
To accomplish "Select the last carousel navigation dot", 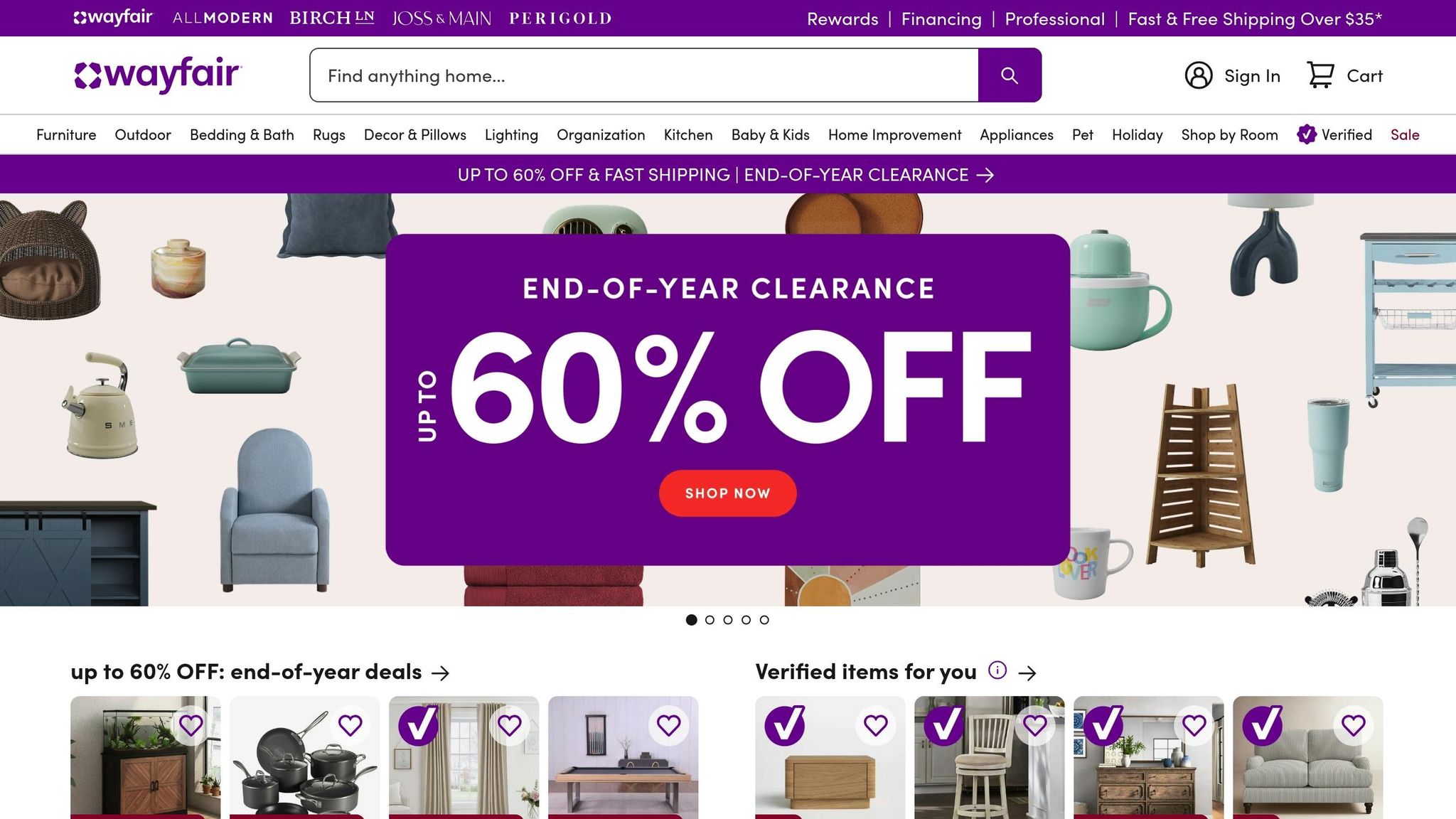I will tap(764, 620).
